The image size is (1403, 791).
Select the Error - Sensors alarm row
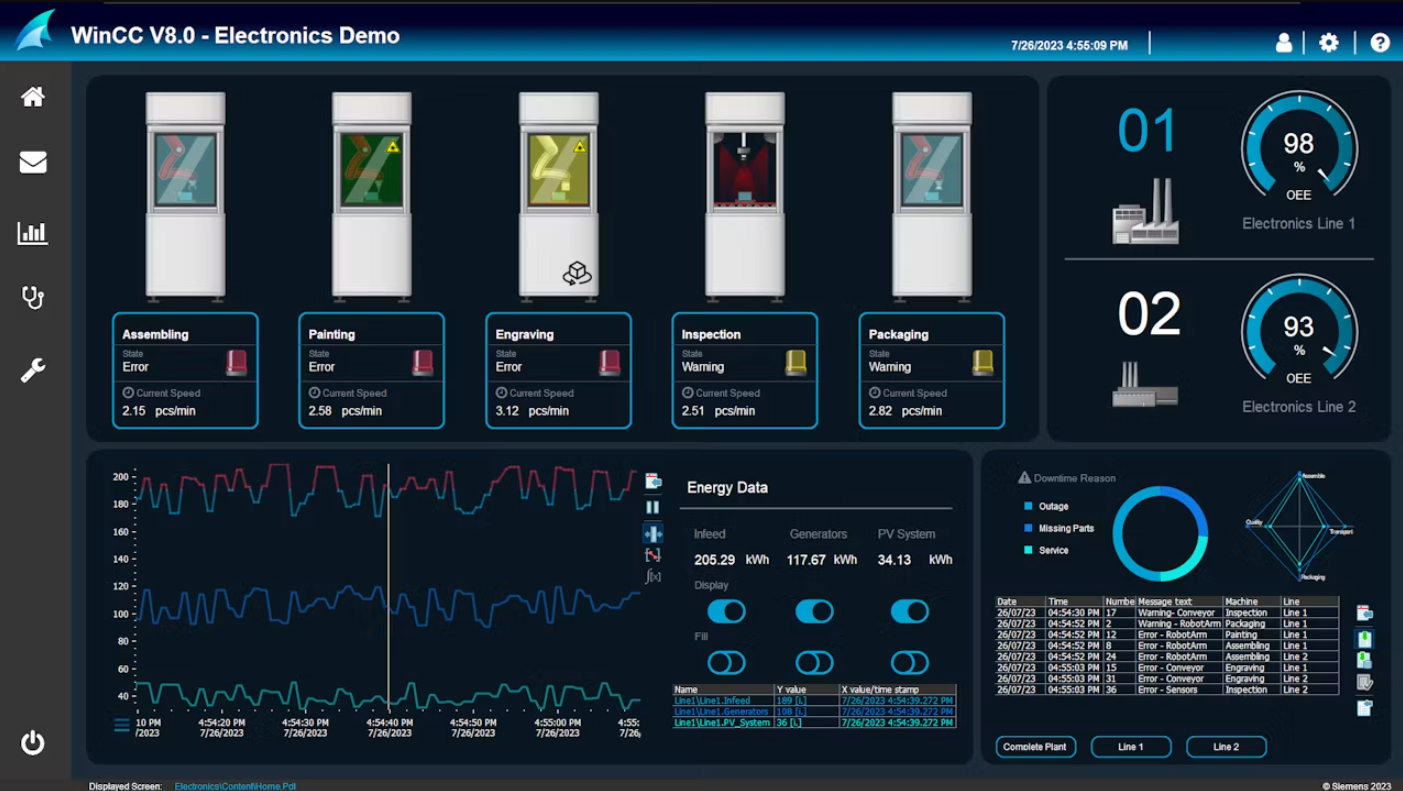tap(1167, 690)
